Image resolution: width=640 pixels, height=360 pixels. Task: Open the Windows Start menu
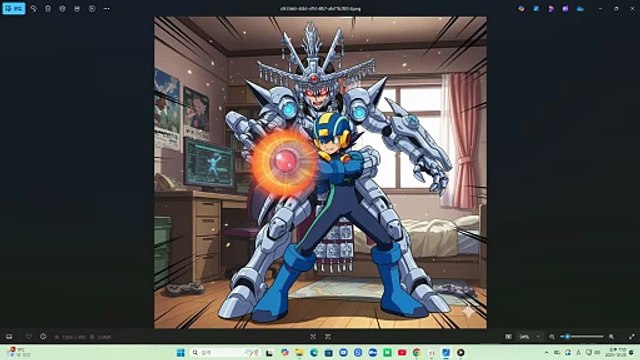pos(180,353)
